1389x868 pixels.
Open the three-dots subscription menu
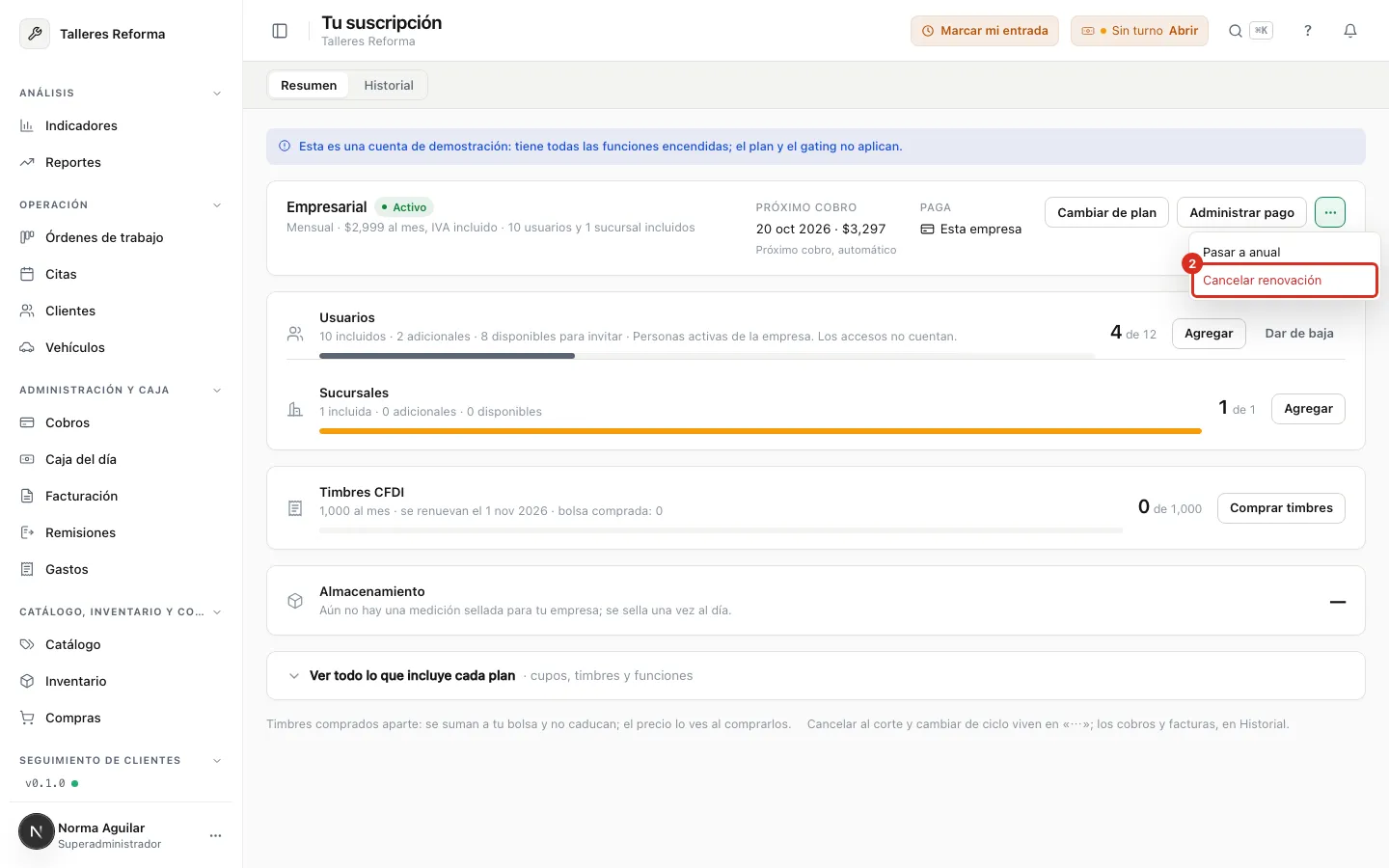point(1330,212)
